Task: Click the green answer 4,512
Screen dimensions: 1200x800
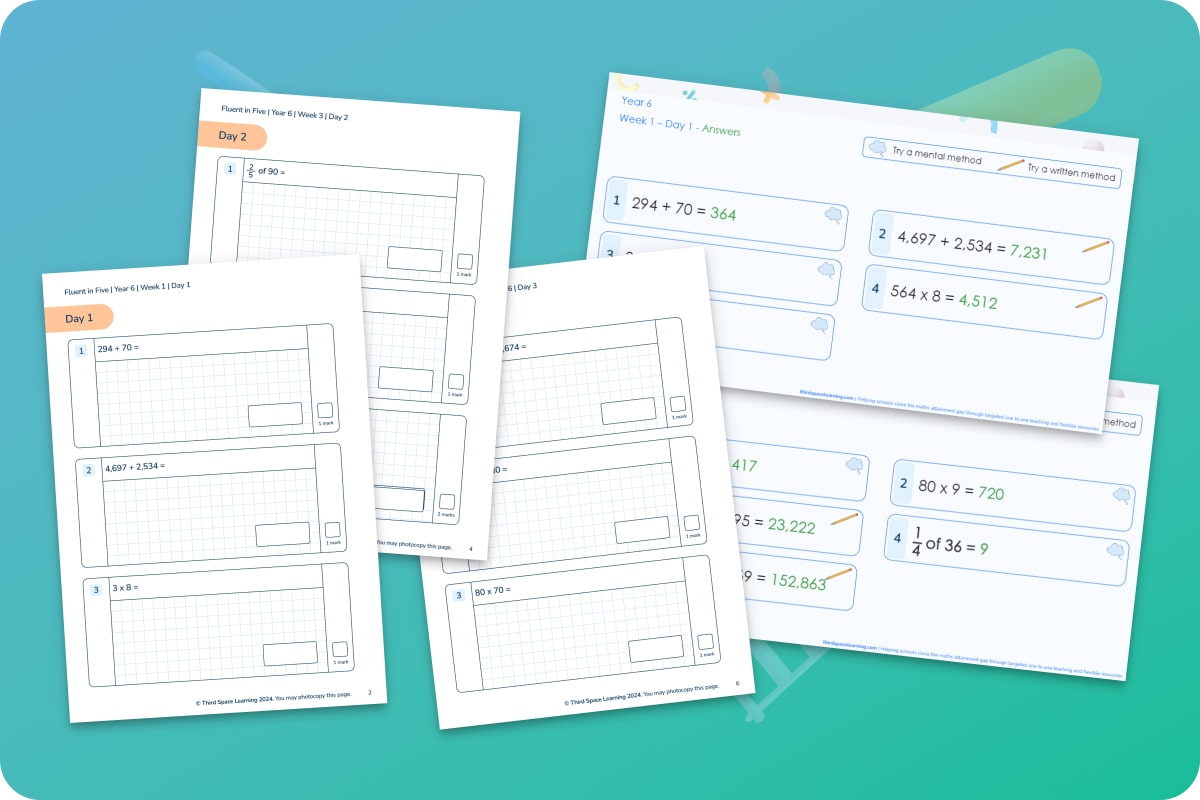Action: pos(978,299)
